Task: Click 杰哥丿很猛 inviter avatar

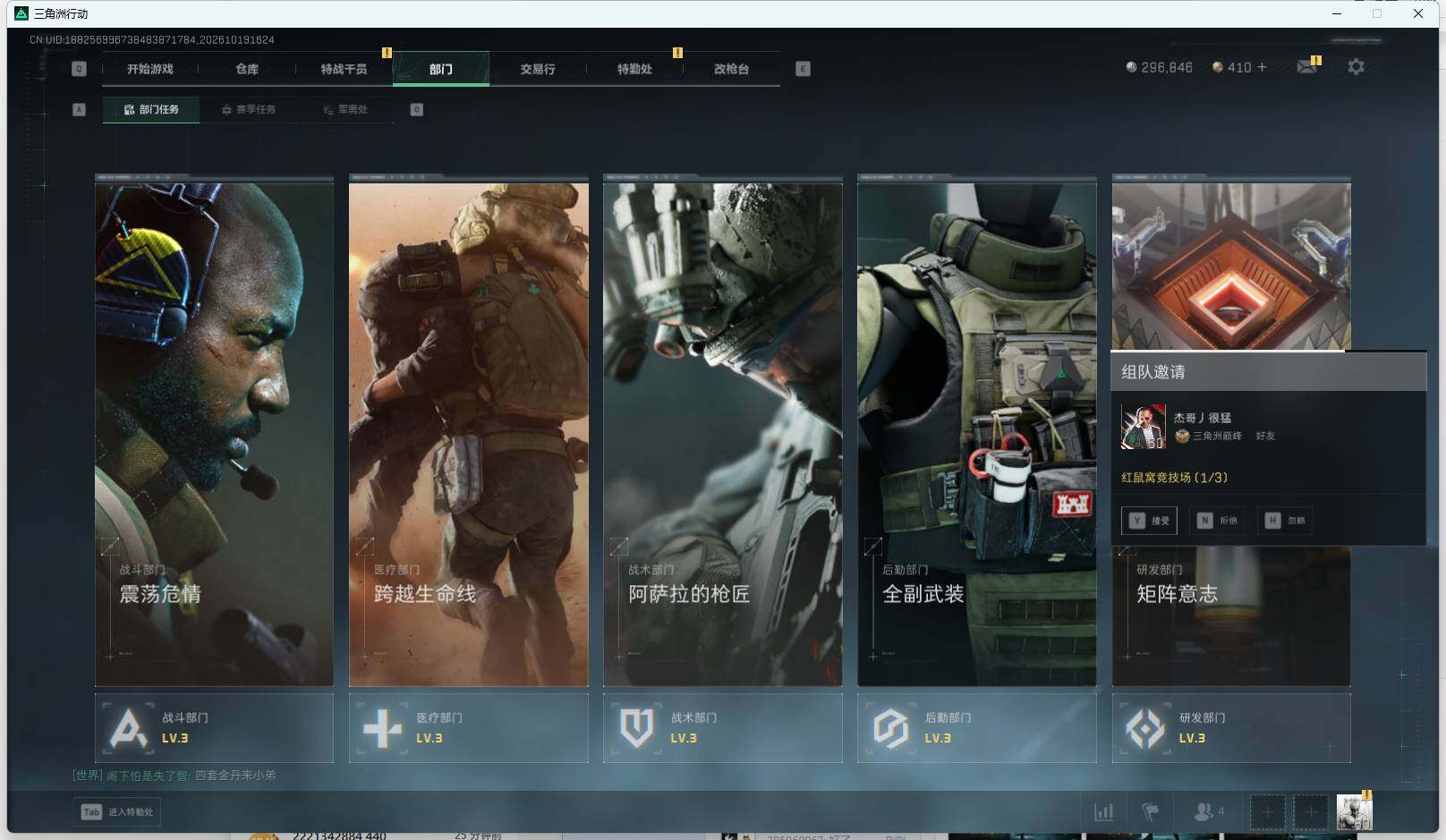Action: (1144, 427)
